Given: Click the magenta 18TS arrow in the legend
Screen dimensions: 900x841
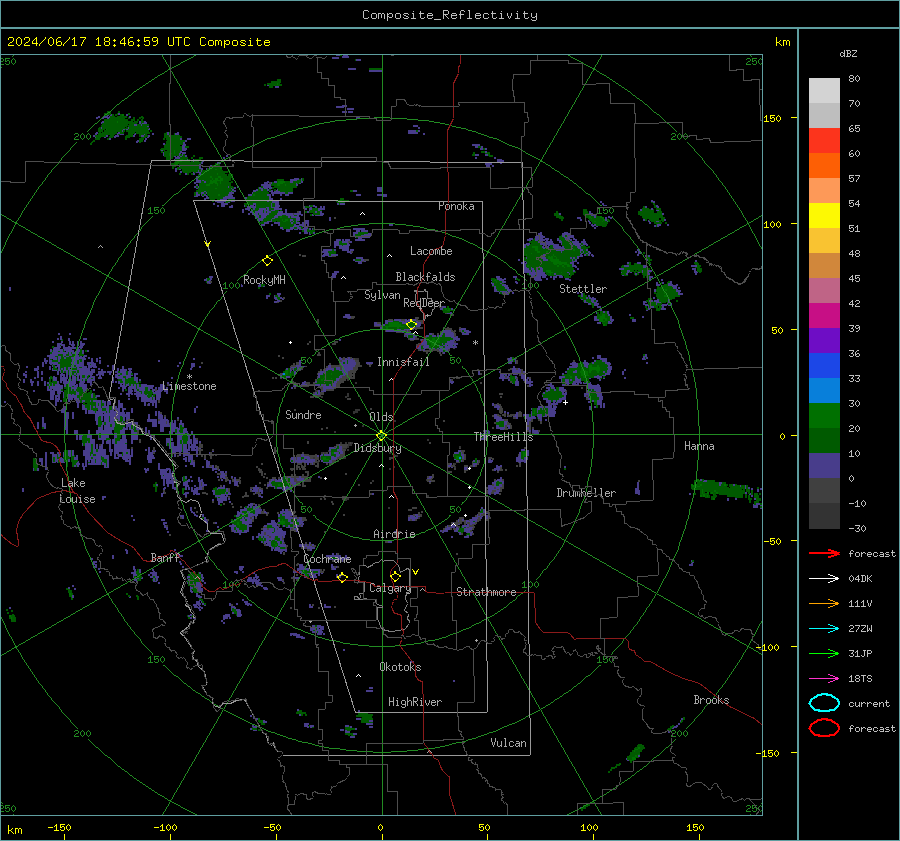Looking at the screenshot, I should click(824, 679).
